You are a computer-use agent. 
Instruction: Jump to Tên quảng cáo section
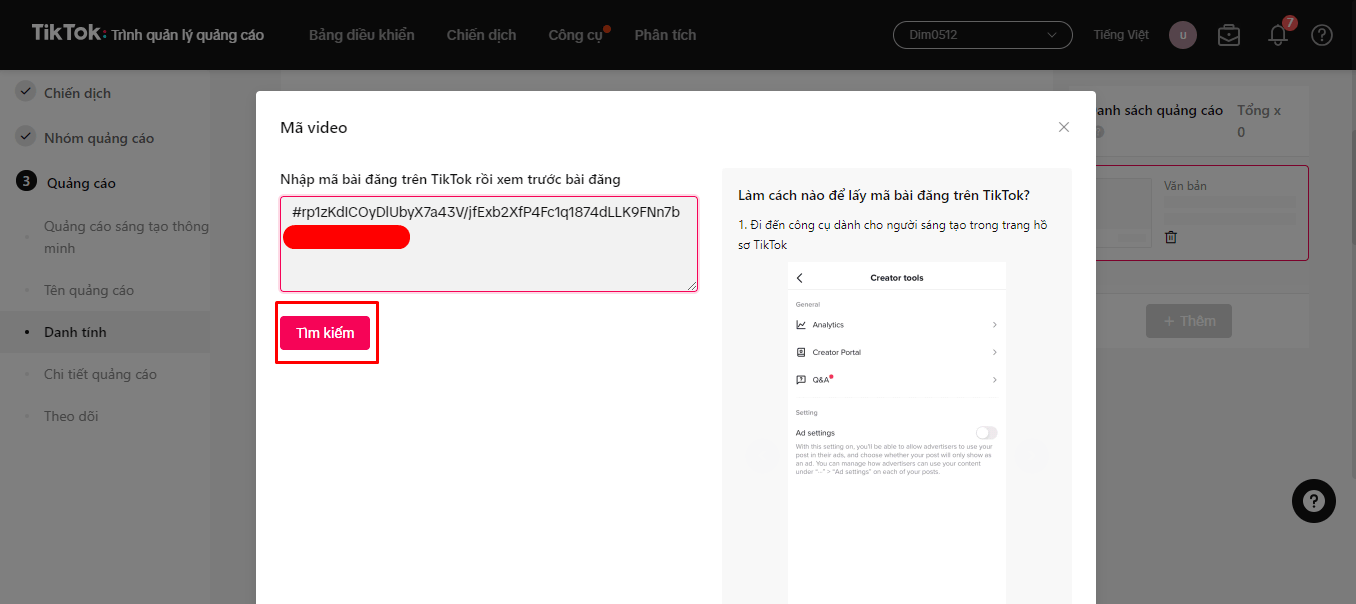89,290
